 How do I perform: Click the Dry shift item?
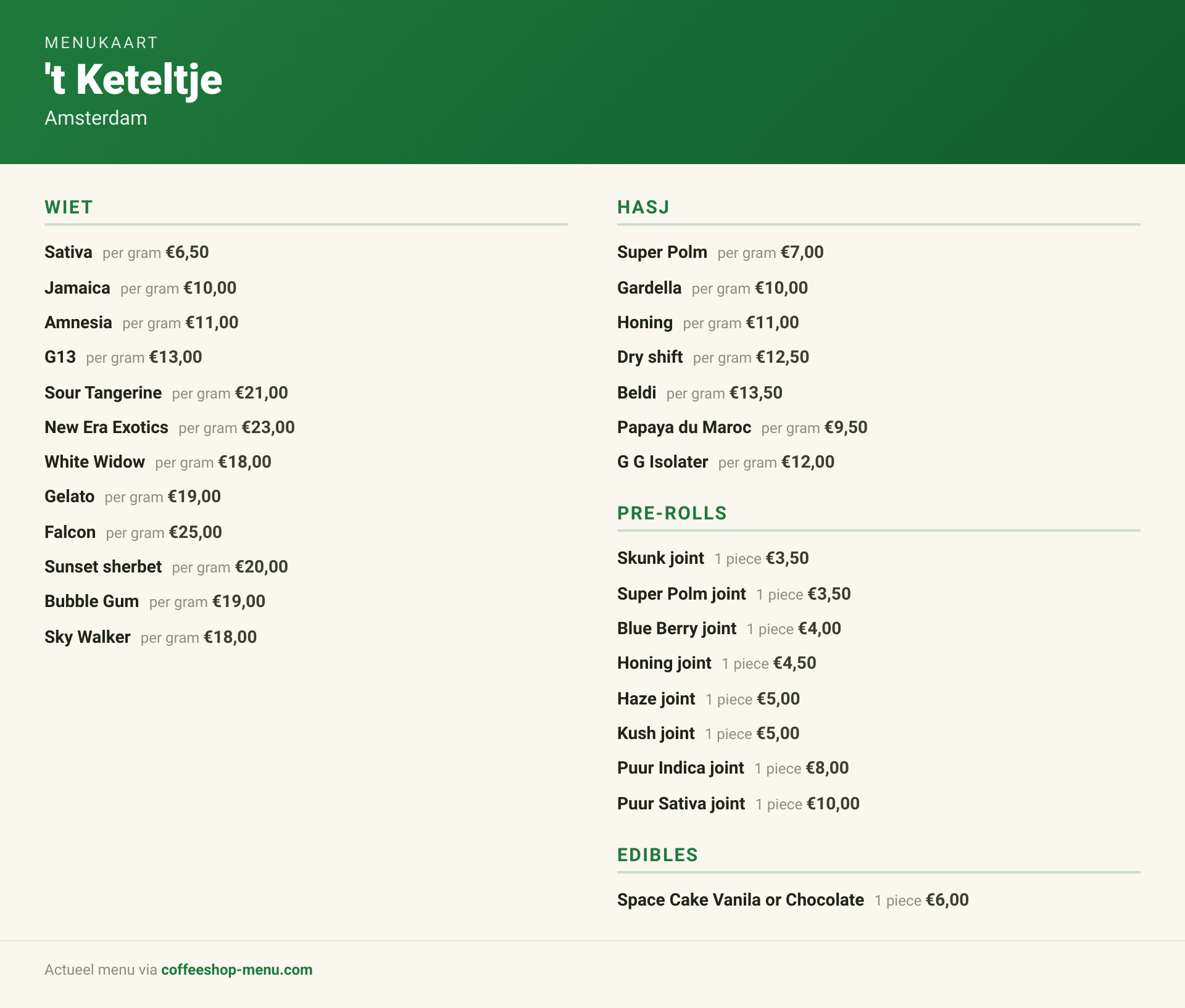click(650, 357)
